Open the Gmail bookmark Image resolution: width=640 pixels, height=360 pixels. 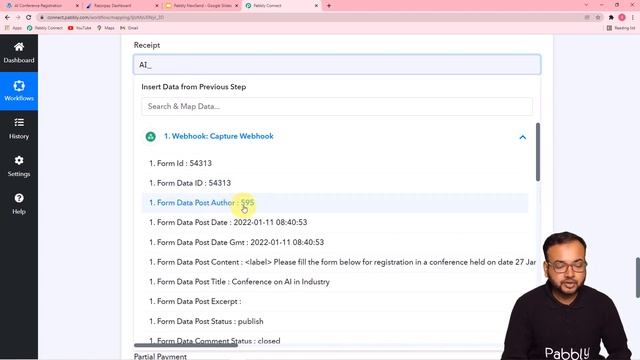pos(129,28)
